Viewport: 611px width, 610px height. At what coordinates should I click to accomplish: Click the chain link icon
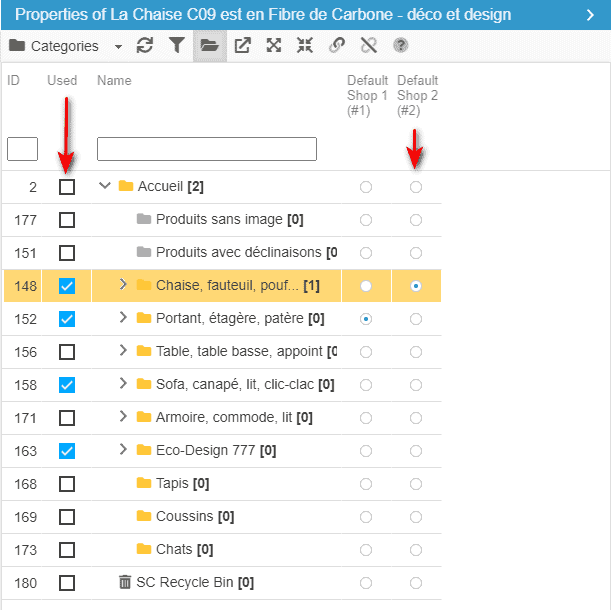click(337, 46)
